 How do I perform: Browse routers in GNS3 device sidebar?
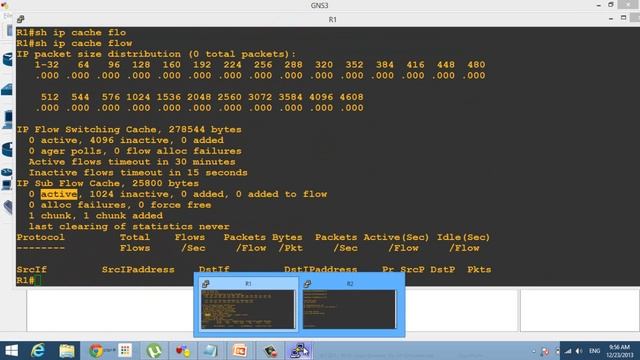(x=8, y=60)
